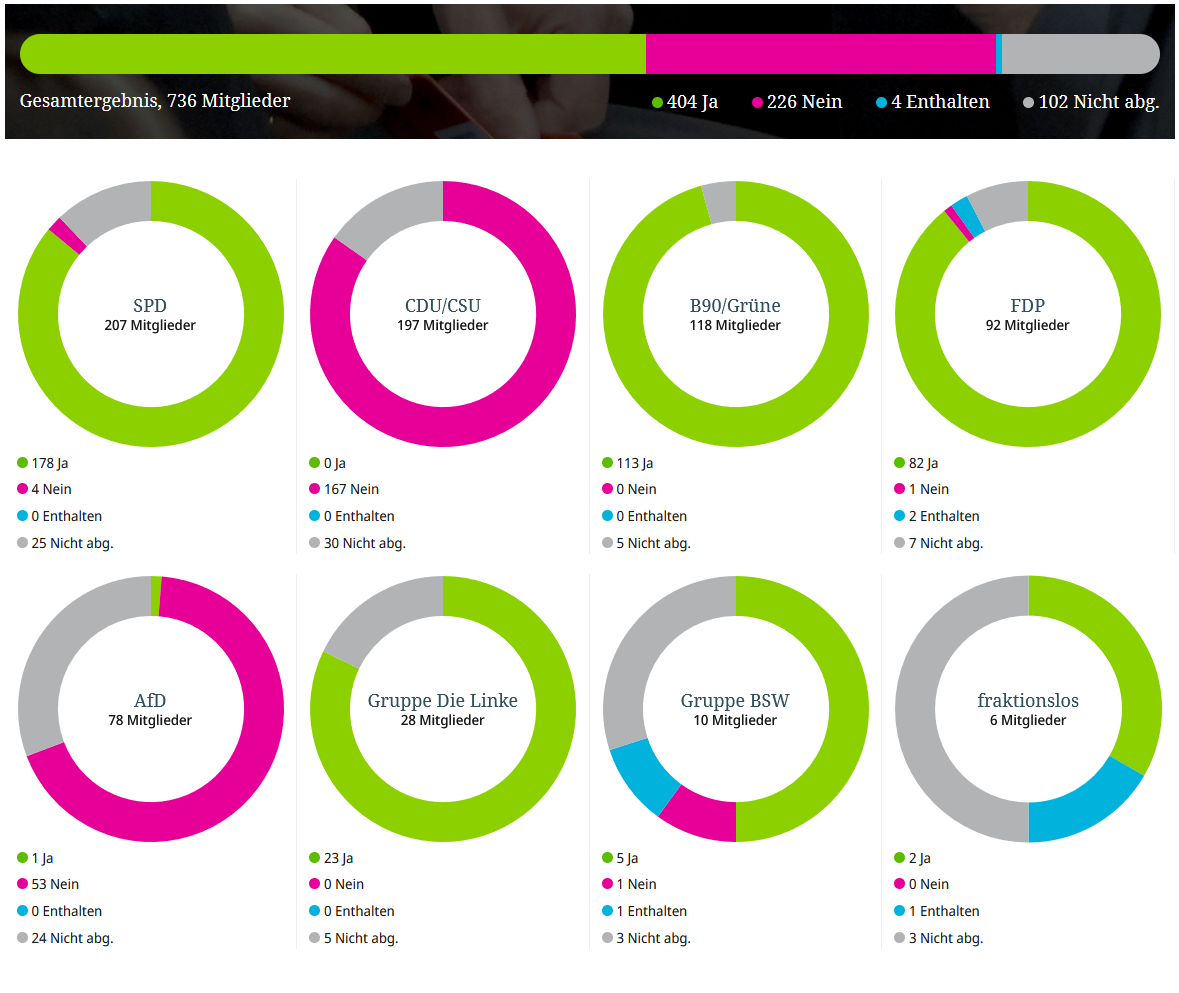Select the Gruppe BSW '5 Ja' legend entry
This screenshot has width=1179, height=993.
(620, 858)
